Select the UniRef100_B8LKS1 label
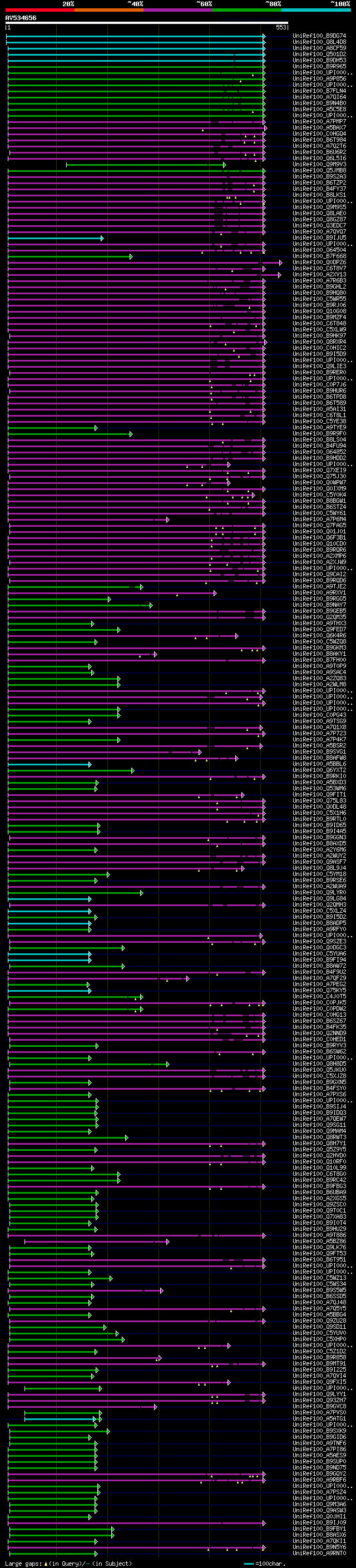356x1568 pixels. pyautogui.click(x=319, y=195)
